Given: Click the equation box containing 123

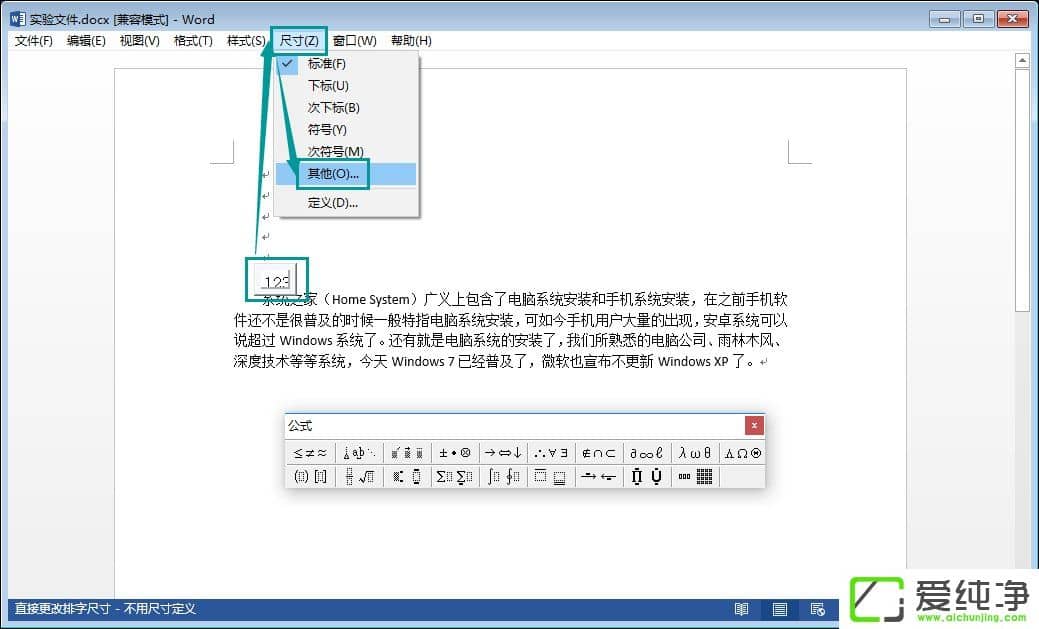Looking at the screenshot, I should coord(277,280).
